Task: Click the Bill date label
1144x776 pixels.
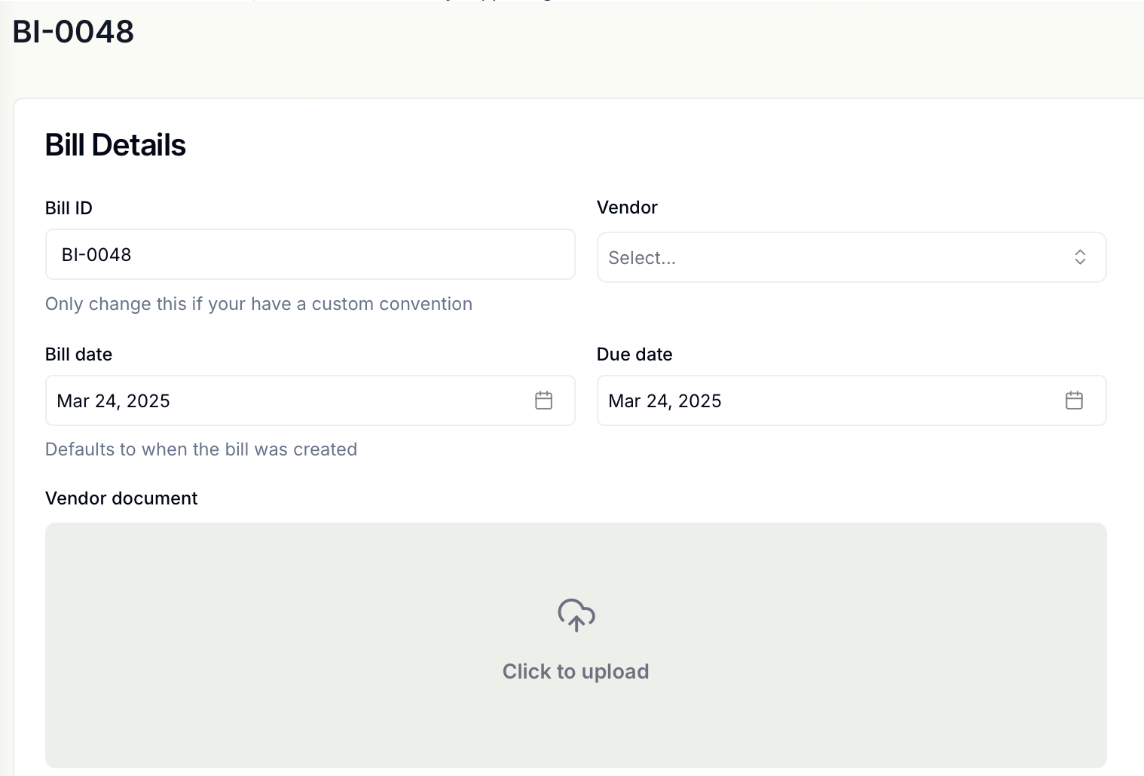Action: tap(79, 354)
